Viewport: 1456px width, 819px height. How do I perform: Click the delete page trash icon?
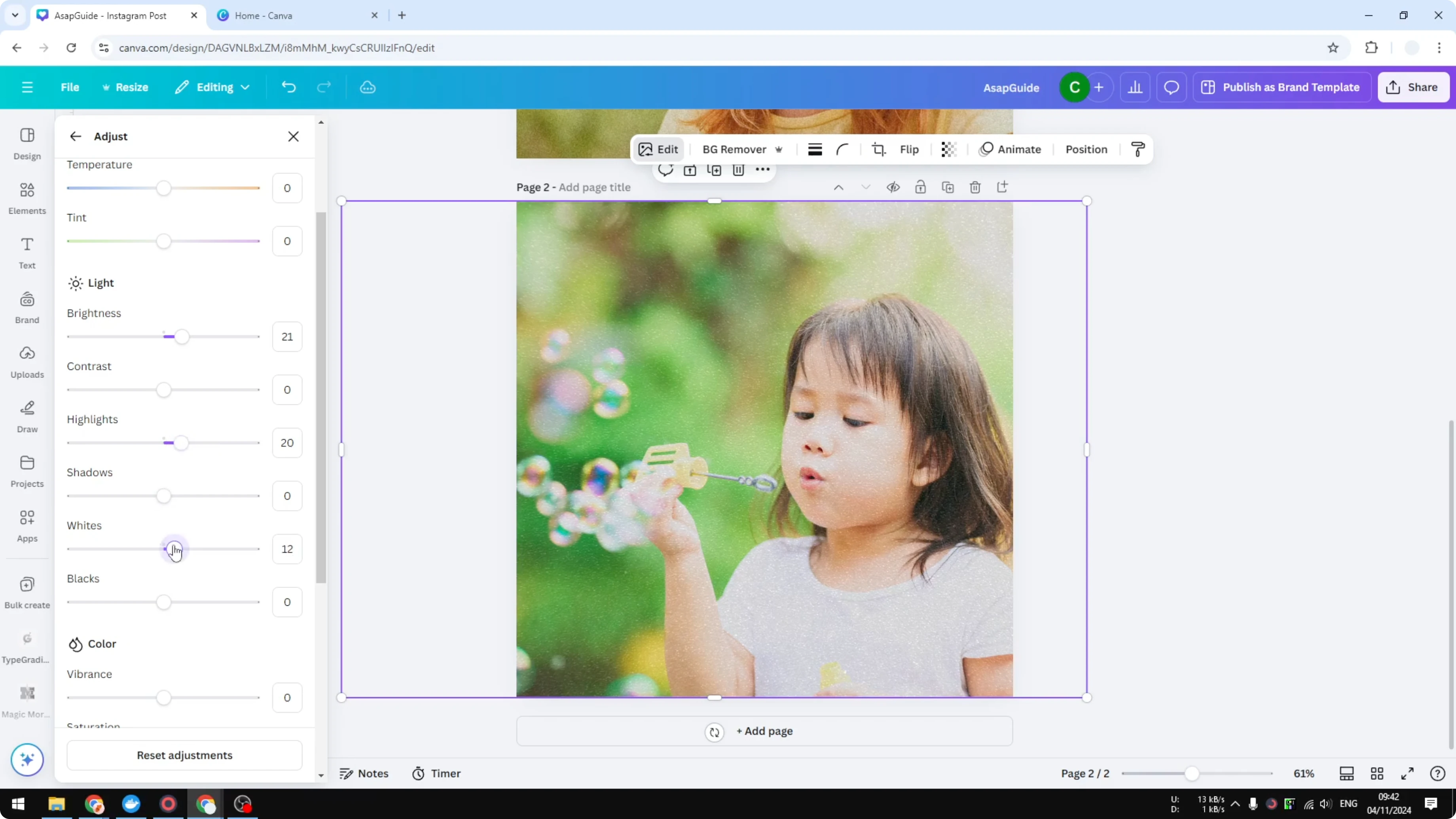975,186
